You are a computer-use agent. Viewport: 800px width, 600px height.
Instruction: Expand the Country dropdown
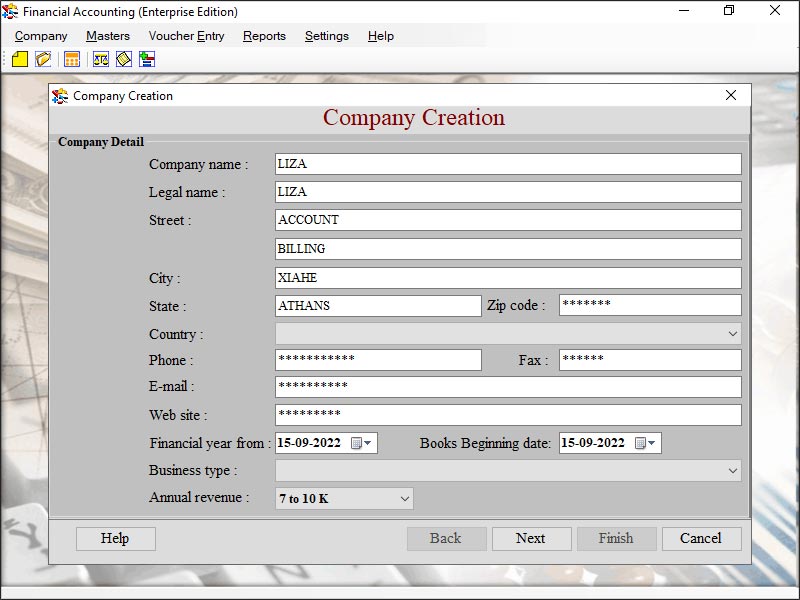[x=732, y=334]
